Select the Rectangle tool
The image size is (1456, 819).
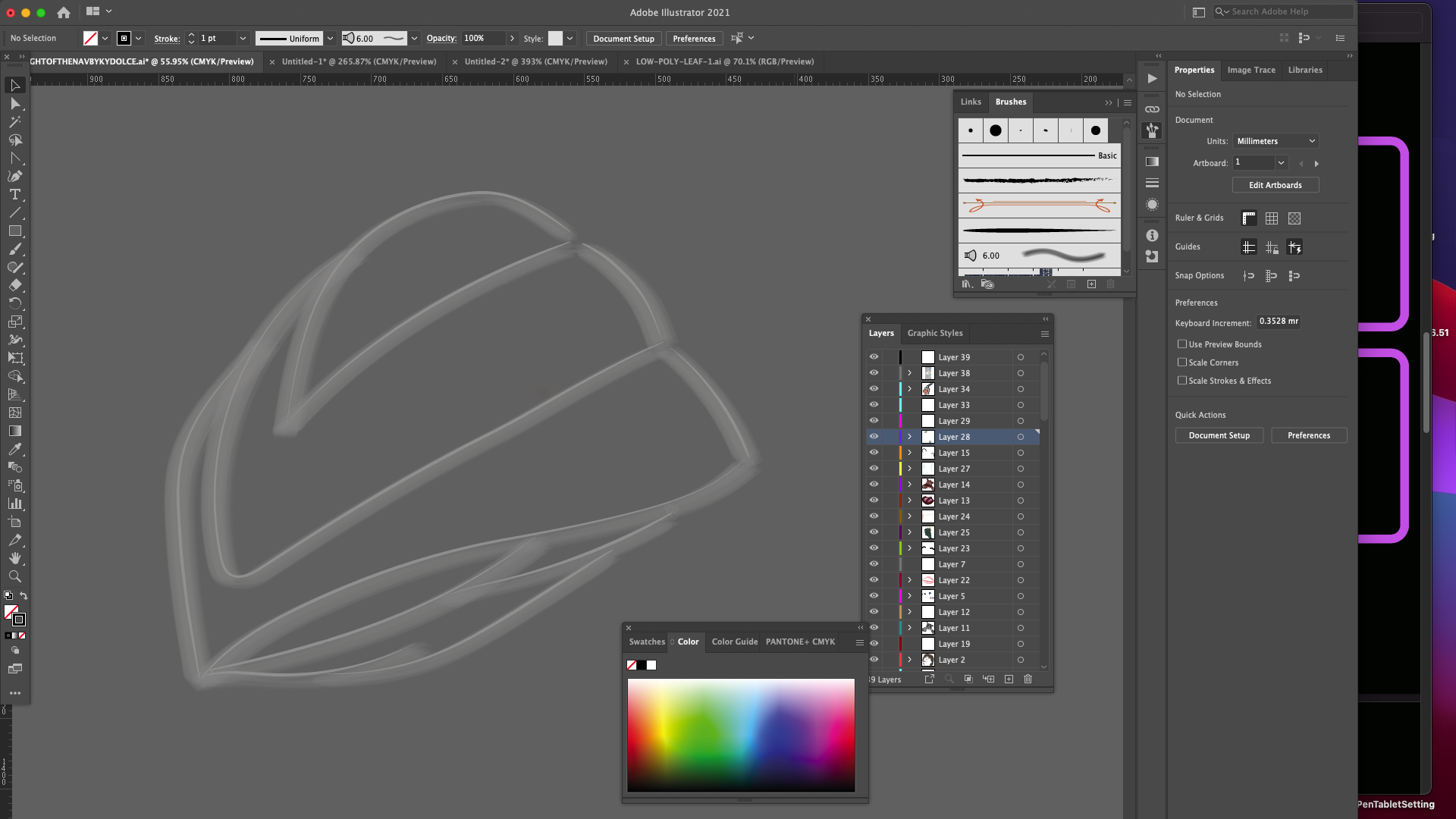(x=14, y=231)
